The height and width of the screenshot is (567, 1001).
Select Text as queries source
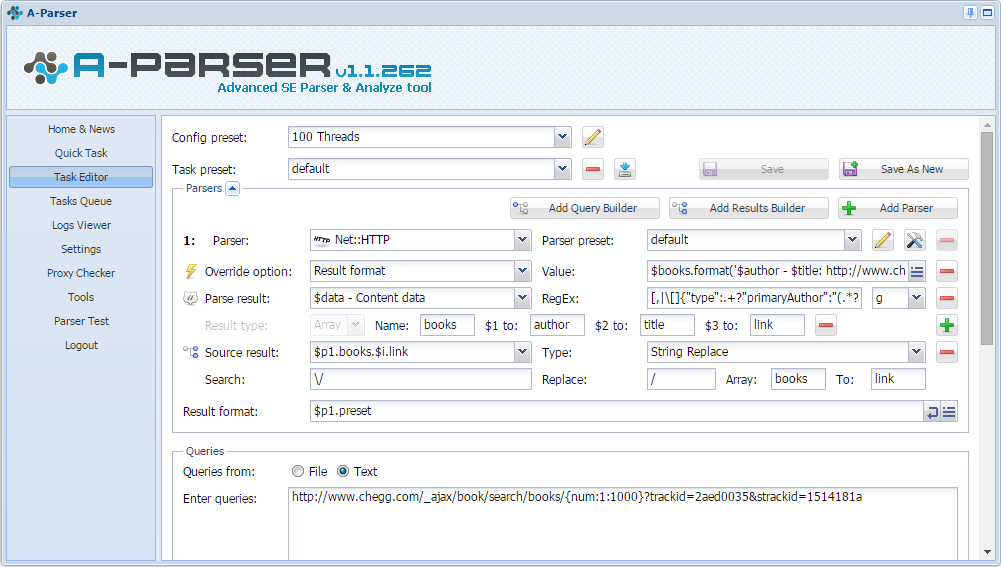[x=343, y=471]
